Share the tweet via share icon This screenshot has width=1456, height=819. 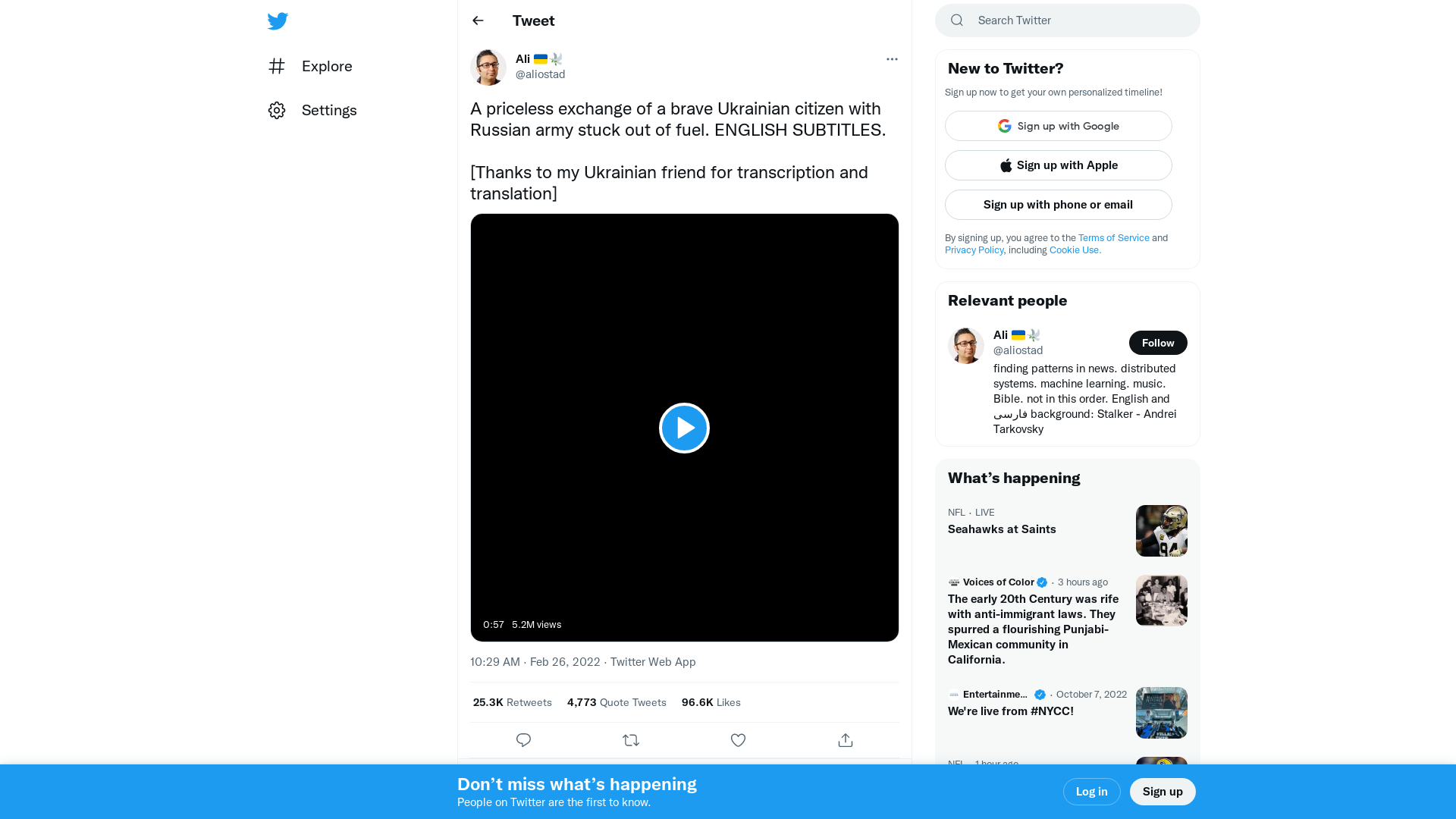coord(846,740)
